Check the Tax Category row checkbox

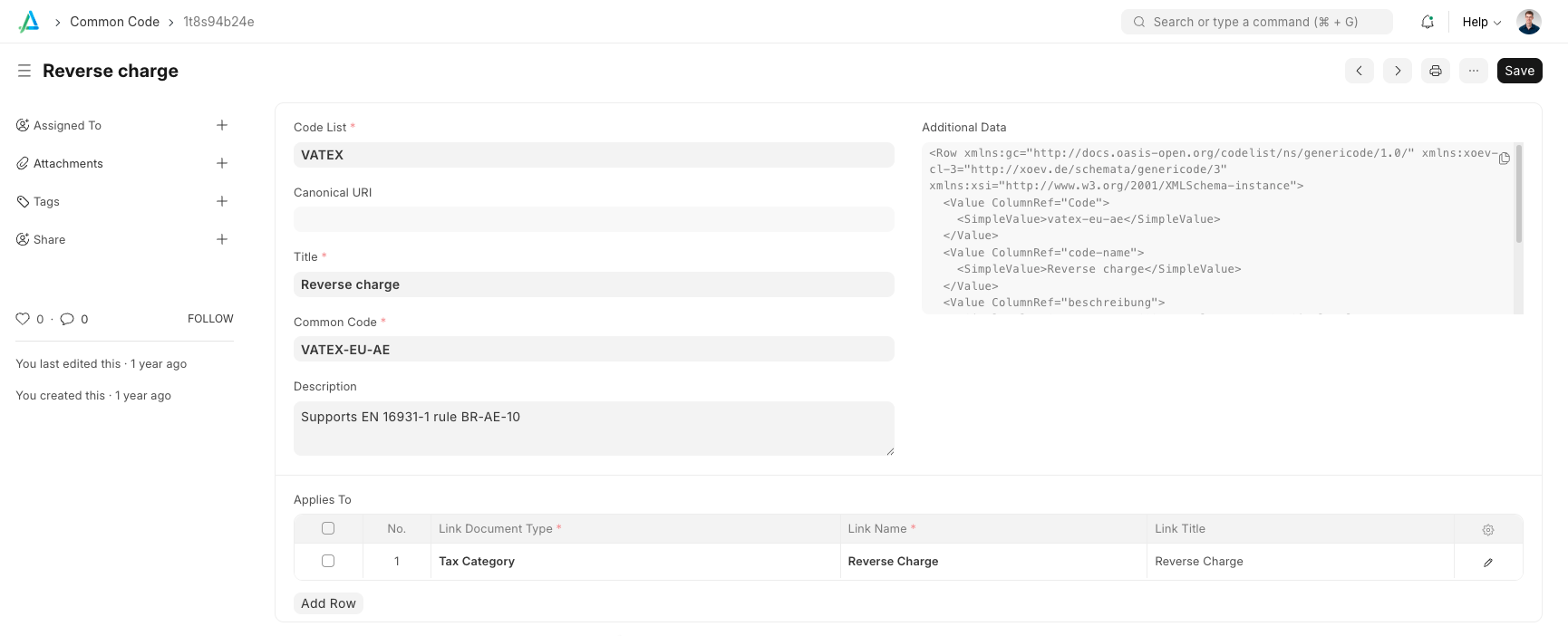(x=328, y=561)
